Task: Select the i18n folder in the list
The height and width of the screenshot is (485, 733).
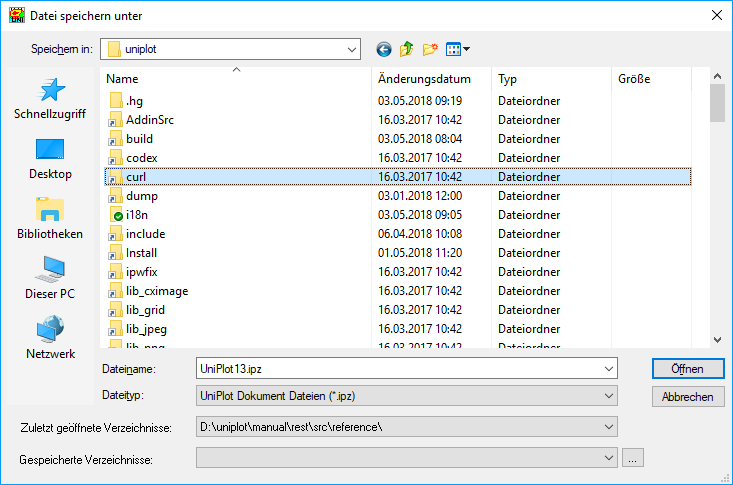Action: [135, 215]
